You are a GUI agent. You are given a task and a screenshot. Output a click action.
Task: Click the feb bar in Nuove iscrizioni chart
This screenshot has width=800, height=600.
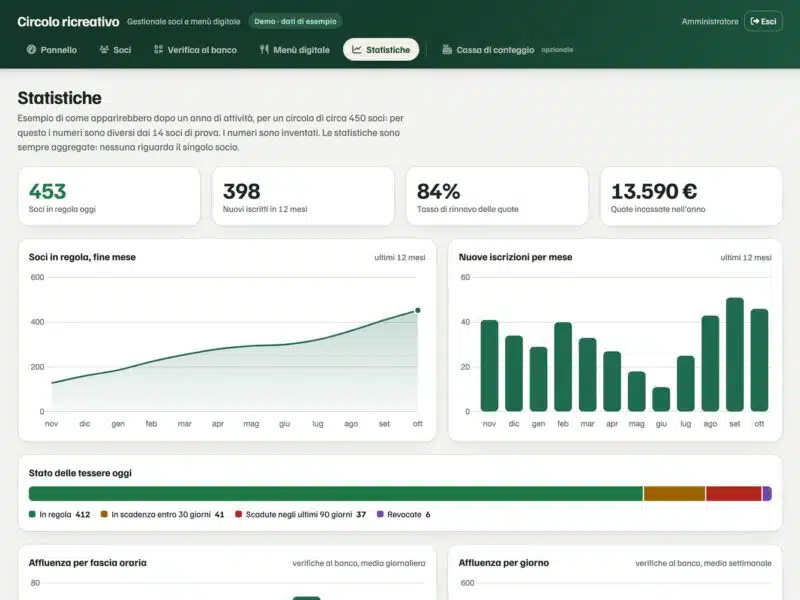[563, 367]
